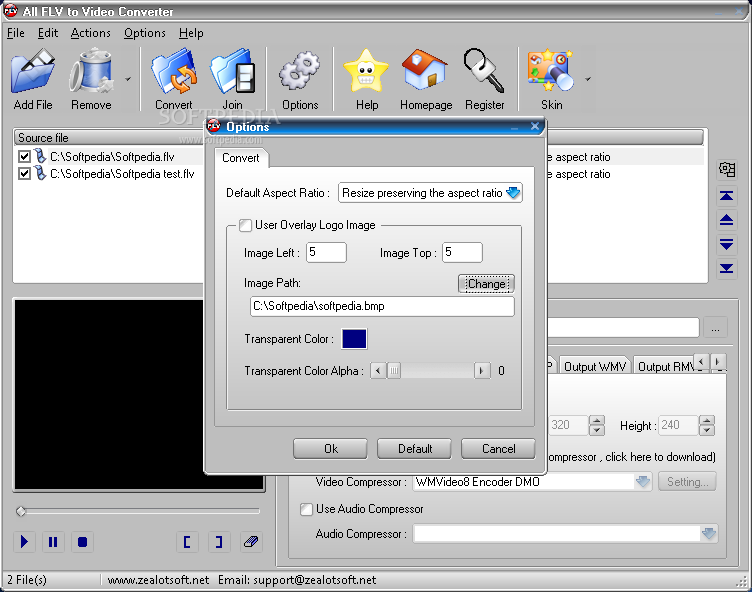Viewport: 752px width, 592px height.
Task: Click the Join toolbar icon
Action: point(233,72)
